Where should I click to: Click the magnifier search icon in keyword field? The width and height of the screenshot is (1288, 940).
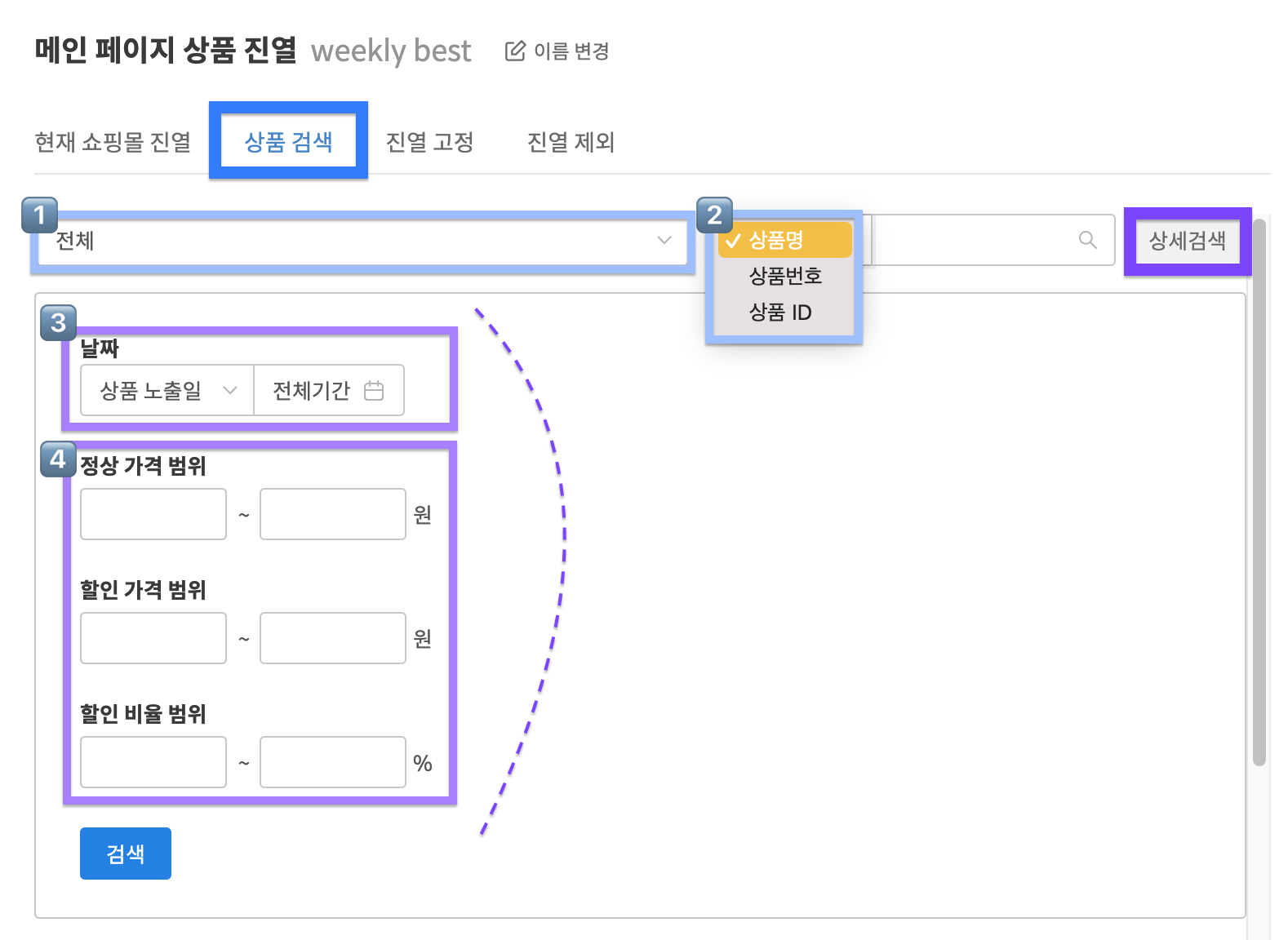click(1087, 240)
